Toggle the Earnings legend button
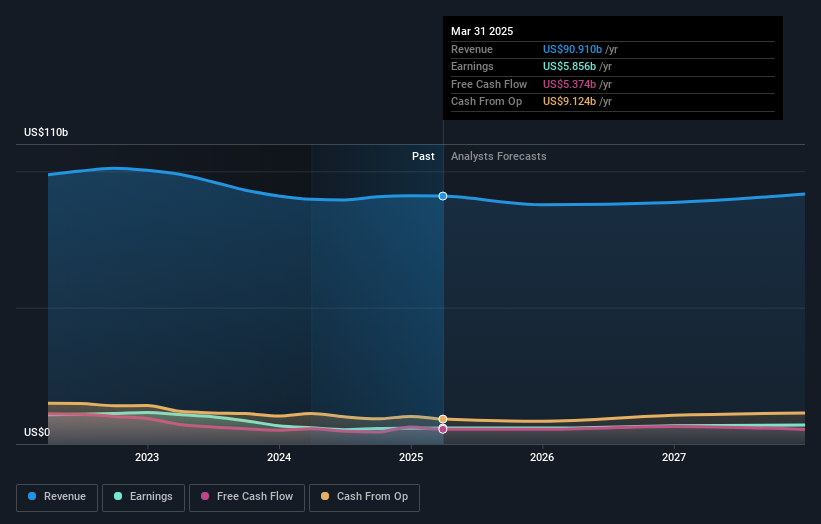This screenshot has width=821, height=524. click(143, 497)
